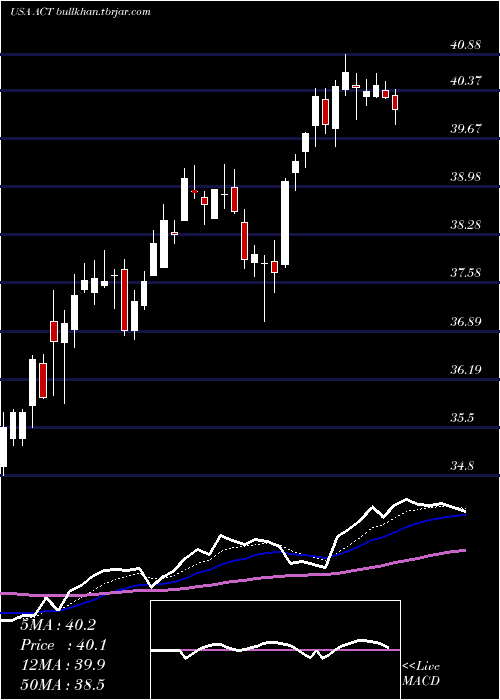Click the 50MA : 38.5 readout
This screenshot has width=500, height=700.
click(x=62, y=684)
